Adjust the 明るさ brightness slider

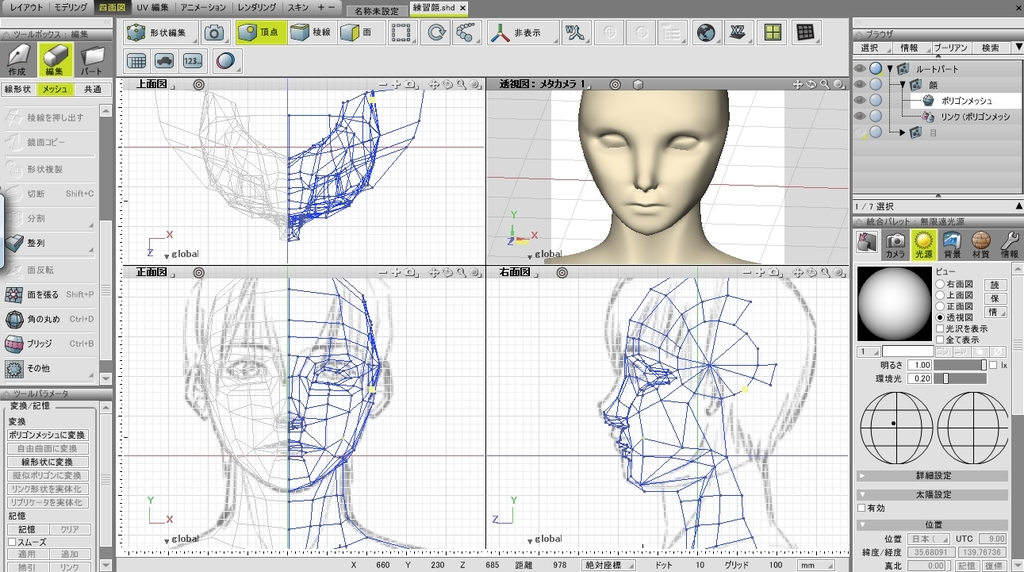click(983, 365)
